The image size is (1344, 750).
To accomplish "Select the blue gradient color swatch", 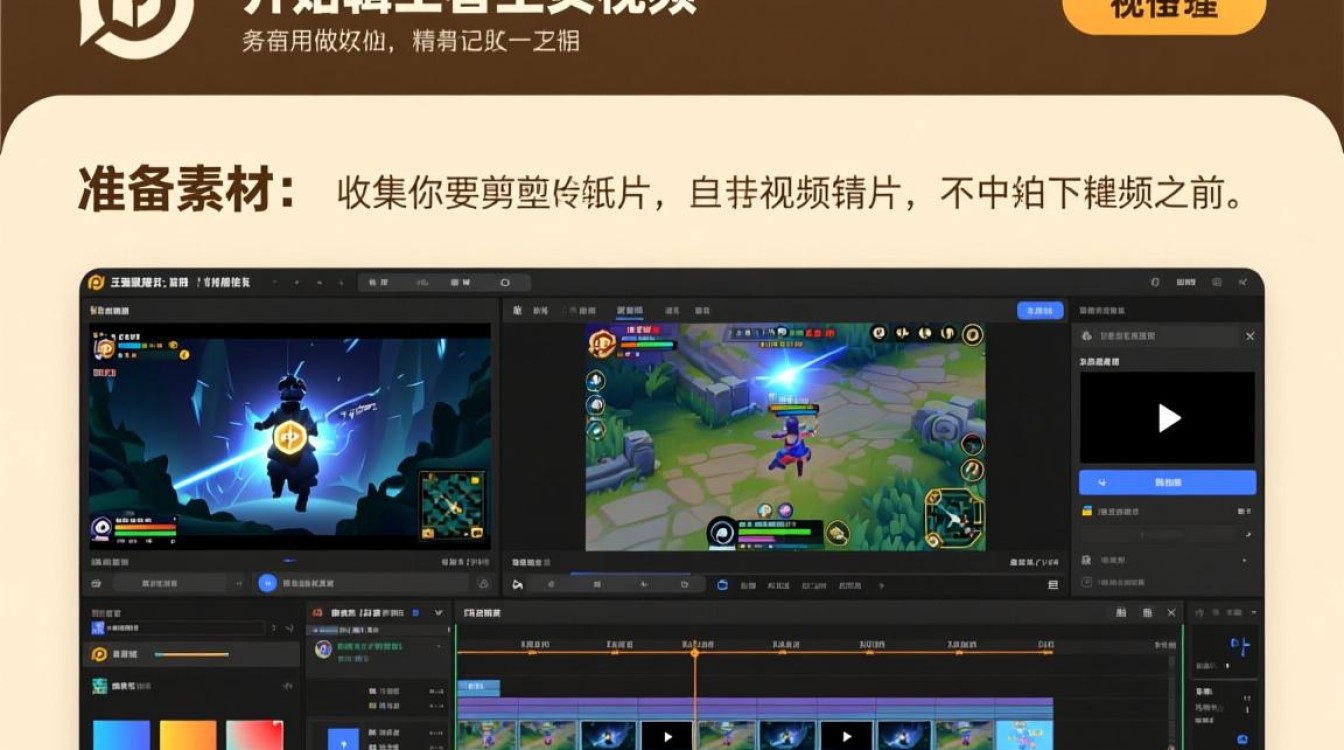I will point(121,735).
